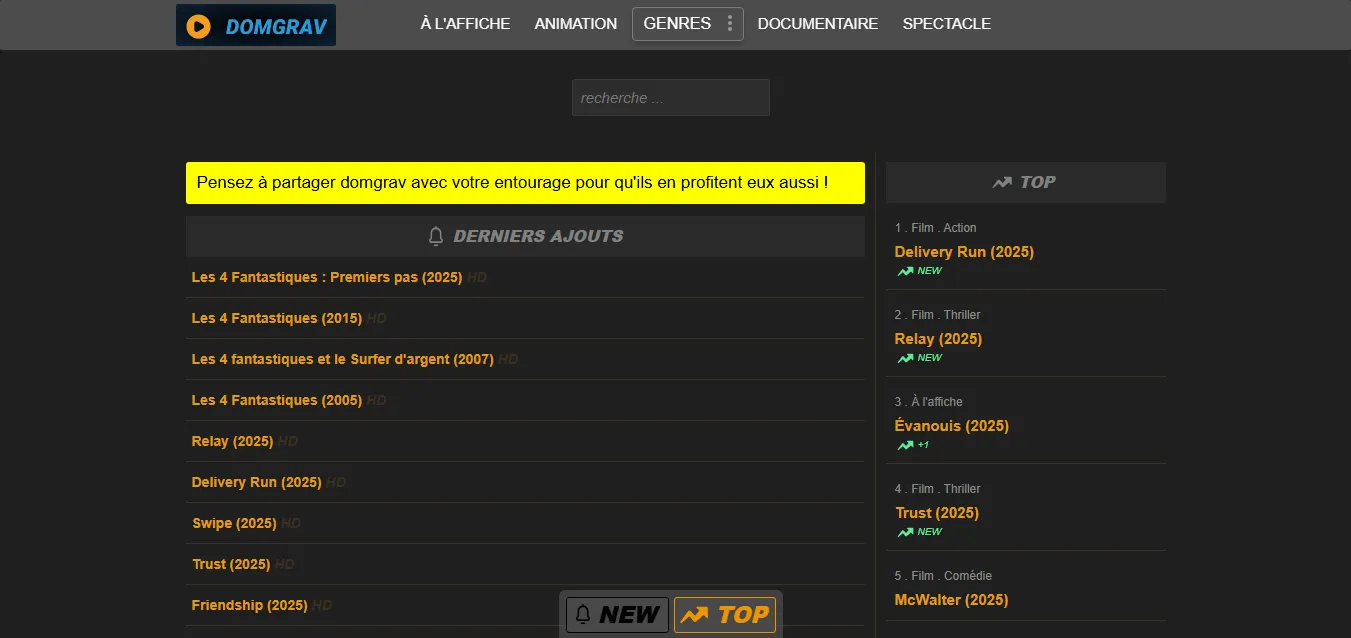Click Évanouis (2025) in the TOP list

pos(951,426)
